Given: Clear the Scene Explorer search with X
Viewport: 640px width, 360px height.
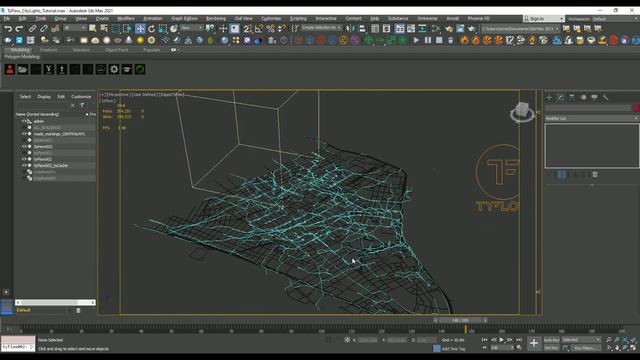Looking at the screenshot, I should point(73,105).
